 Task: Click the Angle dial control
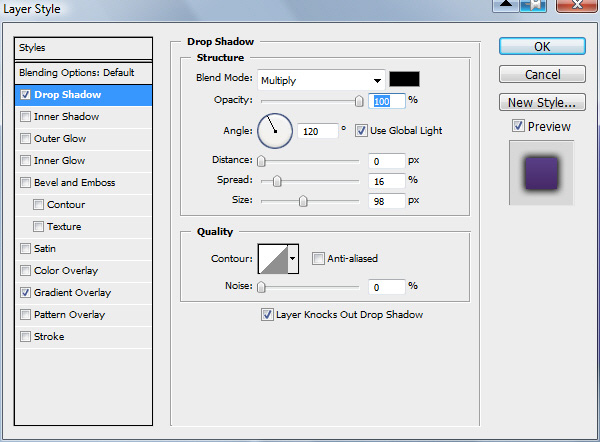click(275, 131)
